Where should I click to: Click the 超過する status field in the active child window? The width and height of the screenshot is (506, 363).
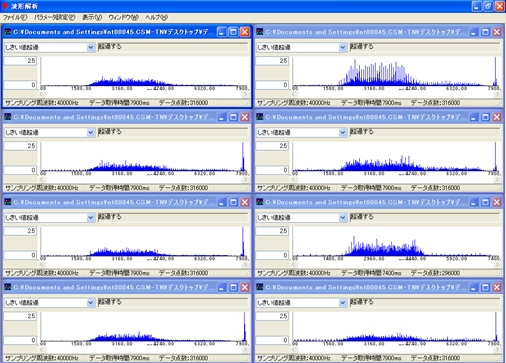[x=173, y=47]
